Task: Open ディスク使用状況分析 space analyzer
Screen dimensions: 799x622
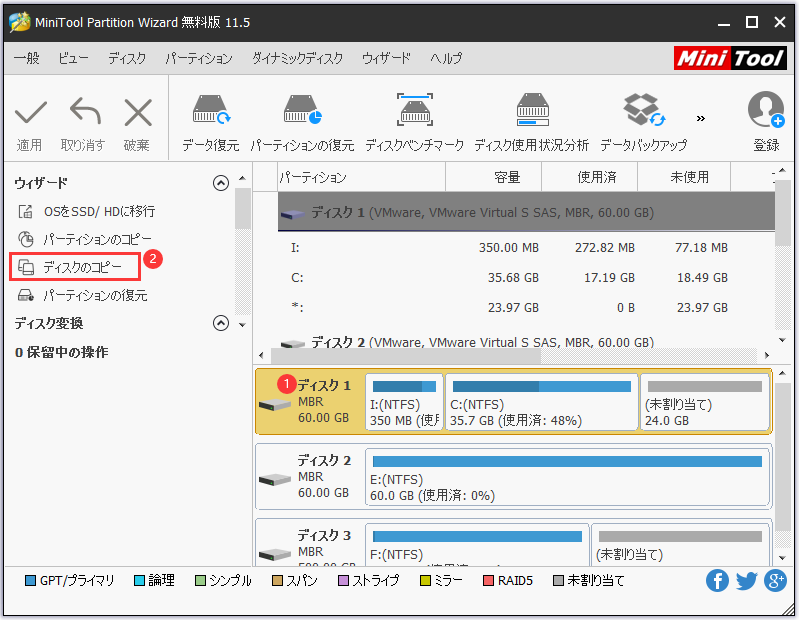Action: 531,123
